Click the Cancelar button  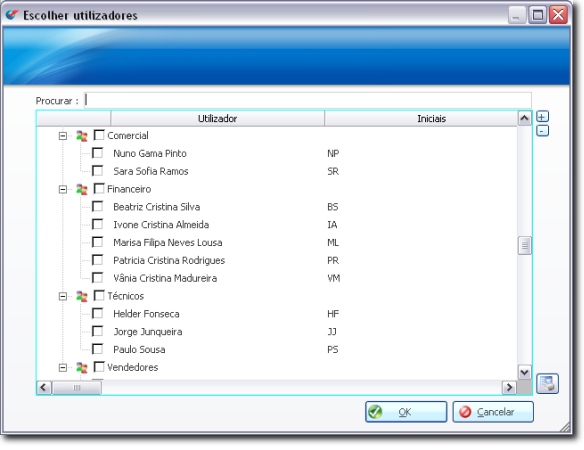click(x=493, y=412)
